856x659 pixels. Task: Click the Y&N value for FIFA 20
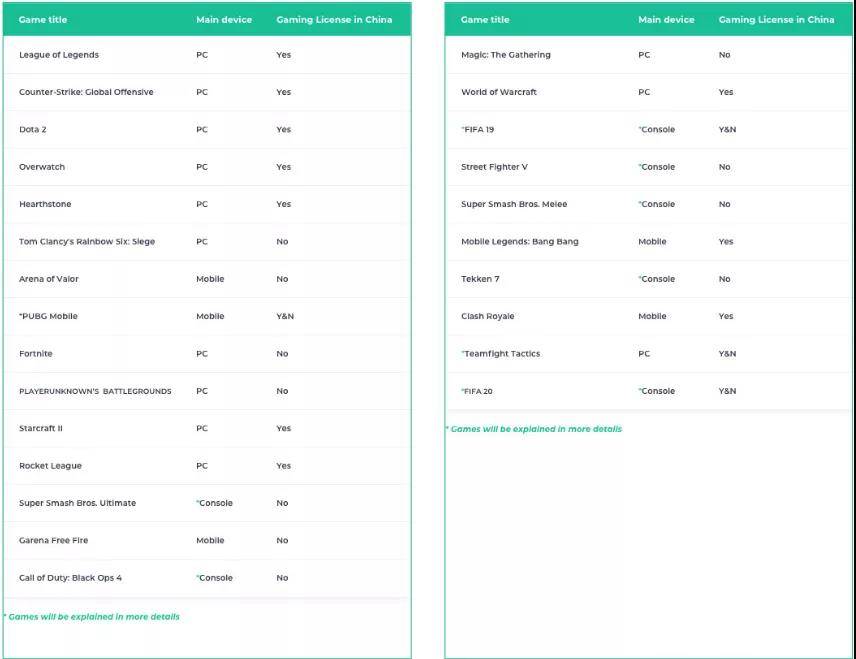tap(727, 391)
